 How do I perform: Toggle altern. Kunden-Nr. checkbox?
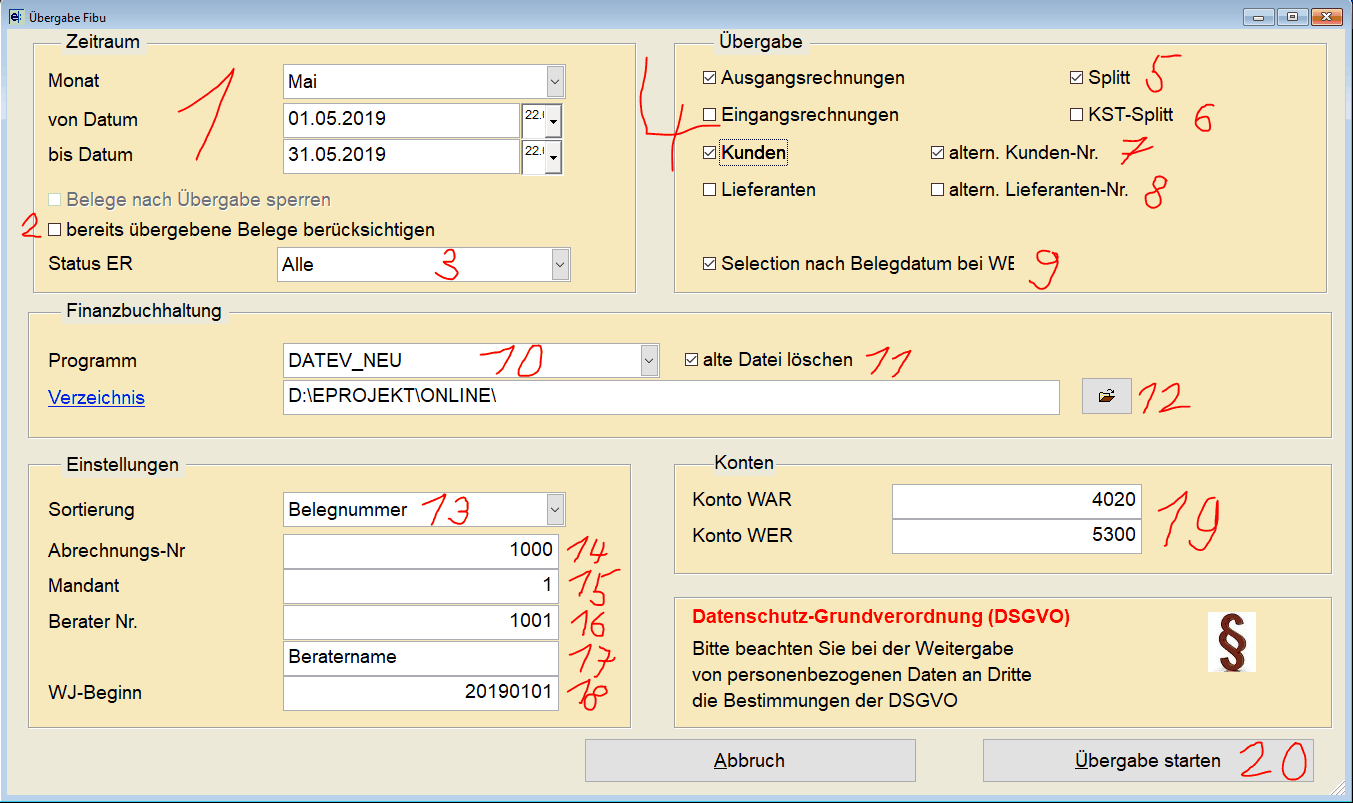pos(937,153)
